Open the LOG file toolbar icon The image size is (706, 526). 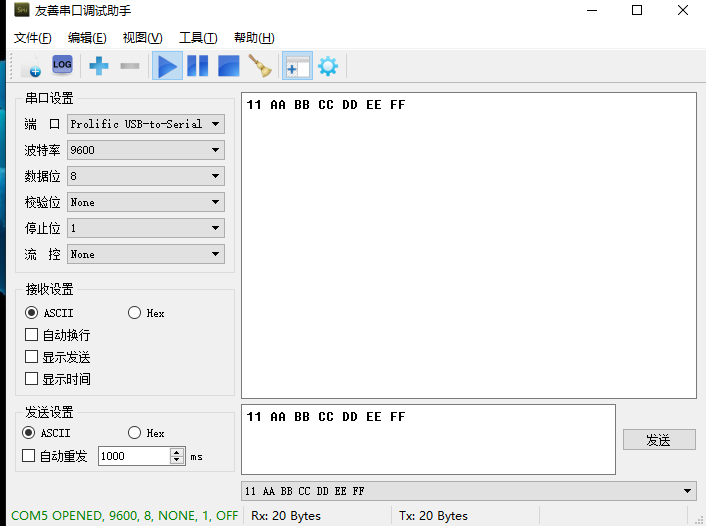pyautogui.click(x=62, y=65)
